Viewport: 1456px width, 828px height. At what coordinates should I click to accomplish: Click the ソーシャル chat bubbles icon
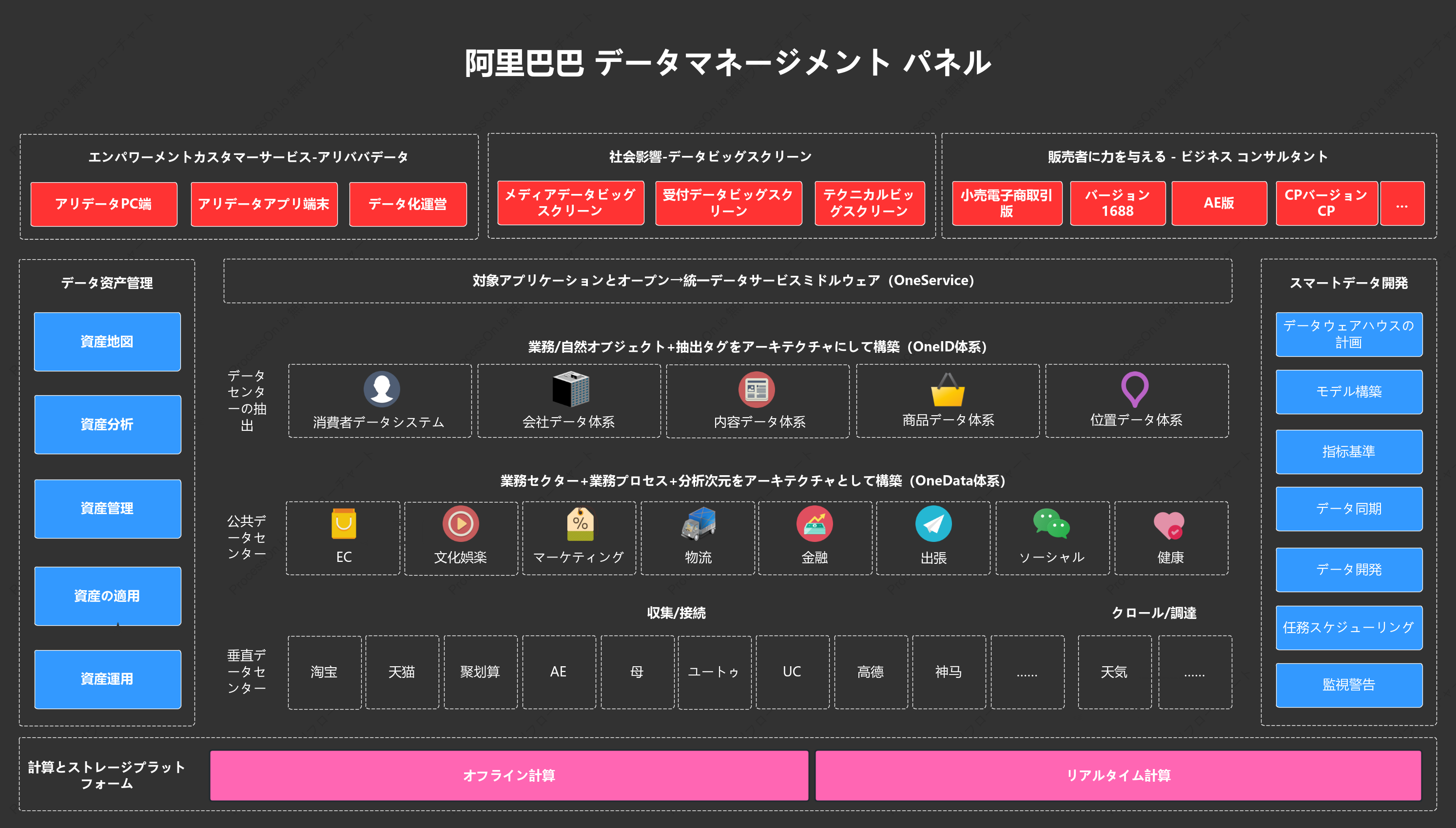point(1051,524)
